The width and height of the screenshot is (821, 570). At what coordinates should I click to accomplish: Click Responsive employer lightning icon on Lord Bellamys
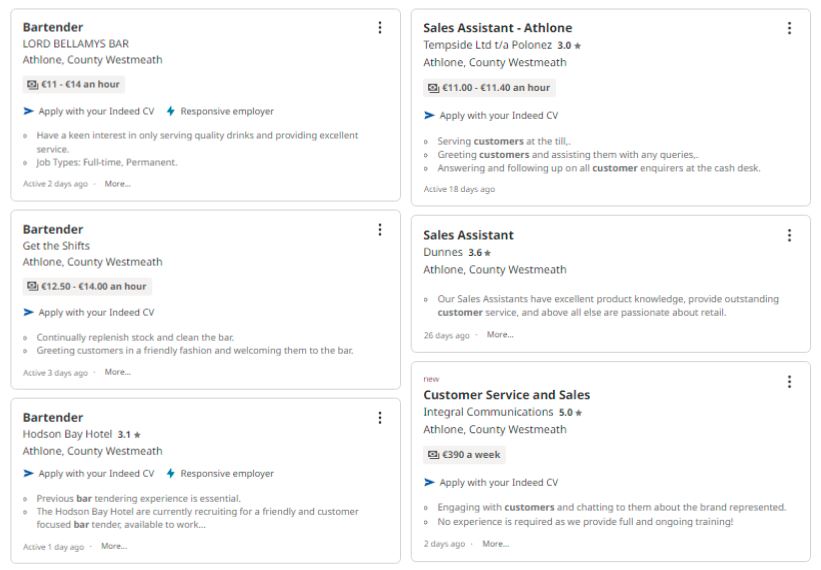pos(171,111)
